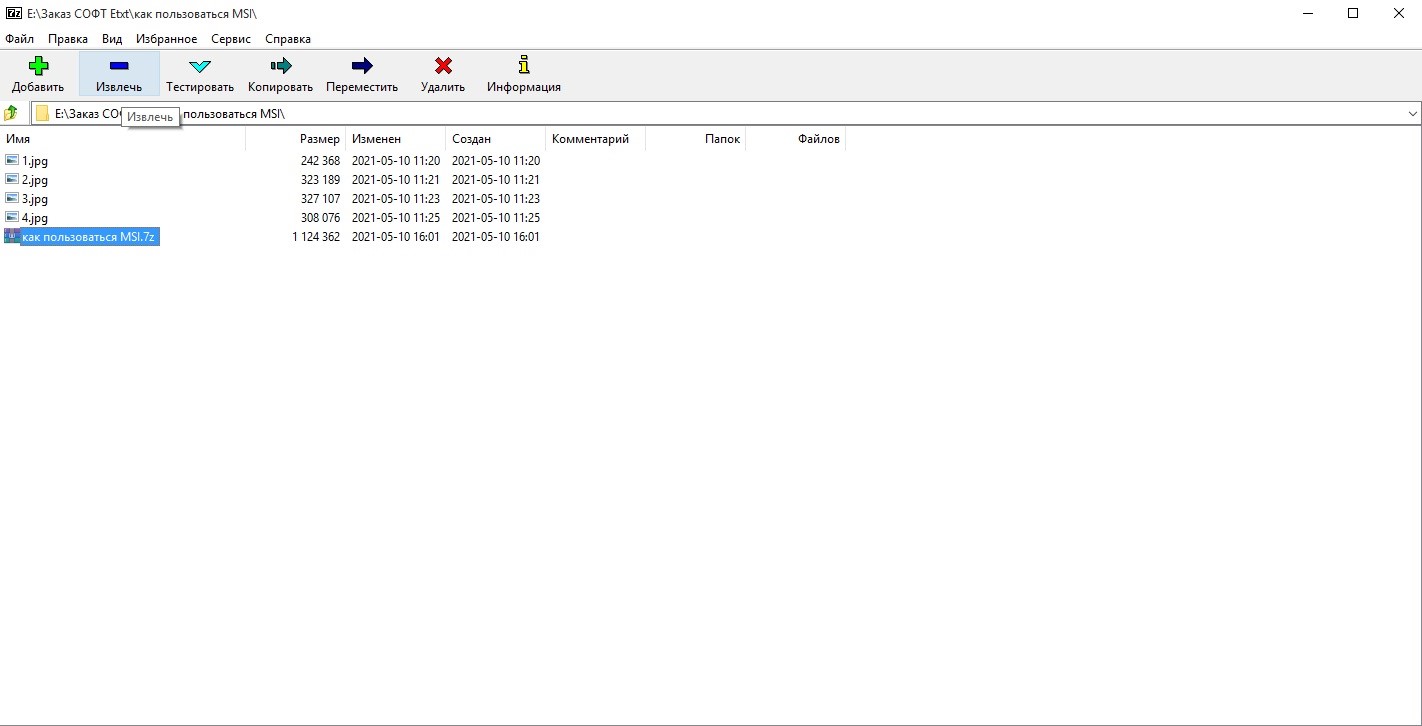Sort files by Размер column header
Screen dimensions: 1422x726
pos(319,139)
